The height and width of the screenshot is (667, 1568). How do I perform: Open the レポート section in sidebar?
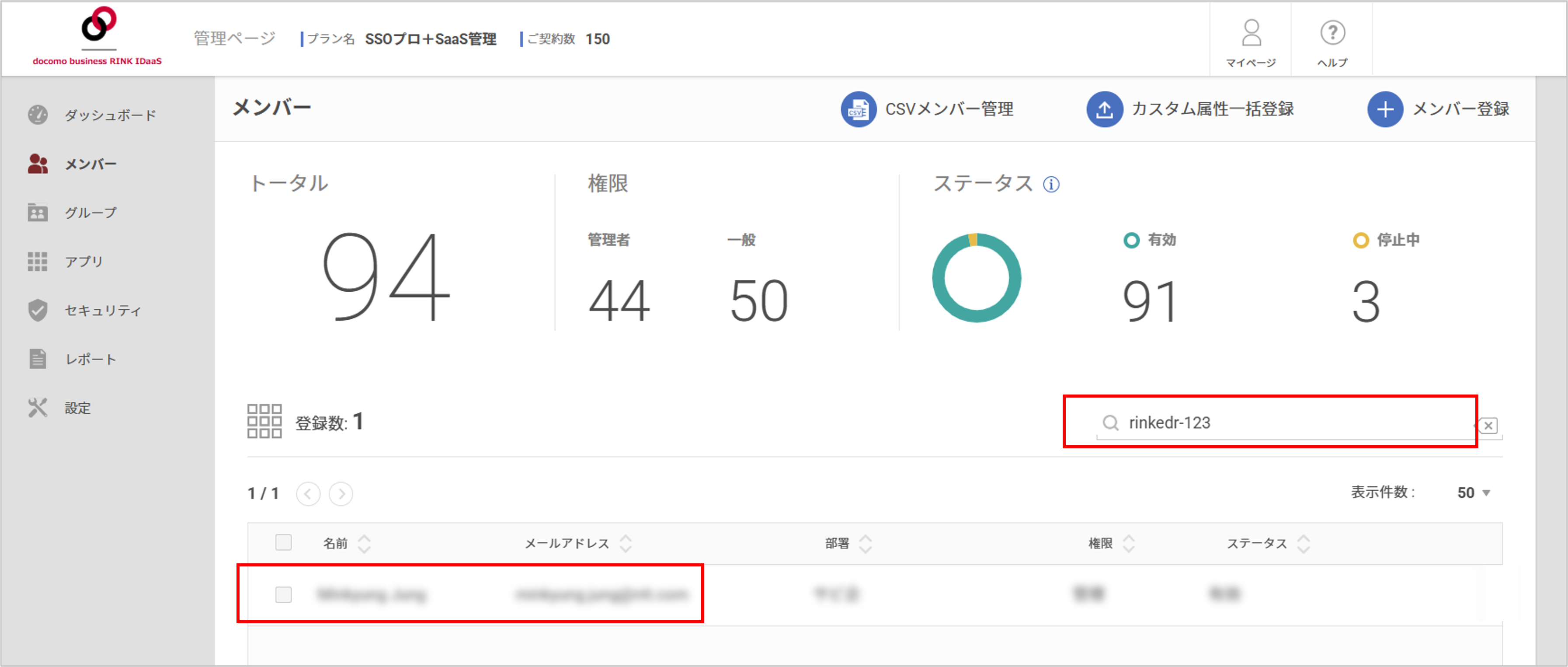(x=90, y=359)
